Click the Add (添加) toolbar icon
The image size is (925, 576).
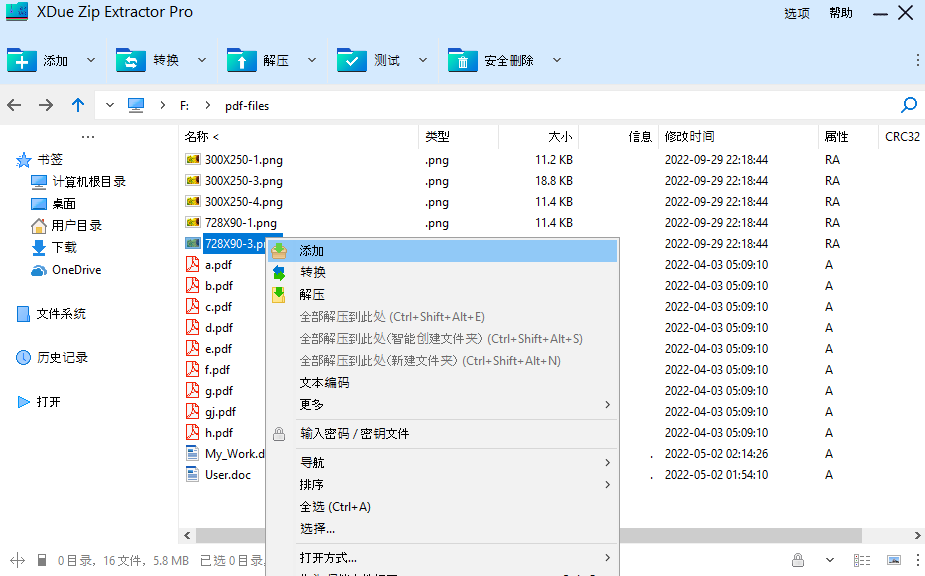tap(23, 60)
